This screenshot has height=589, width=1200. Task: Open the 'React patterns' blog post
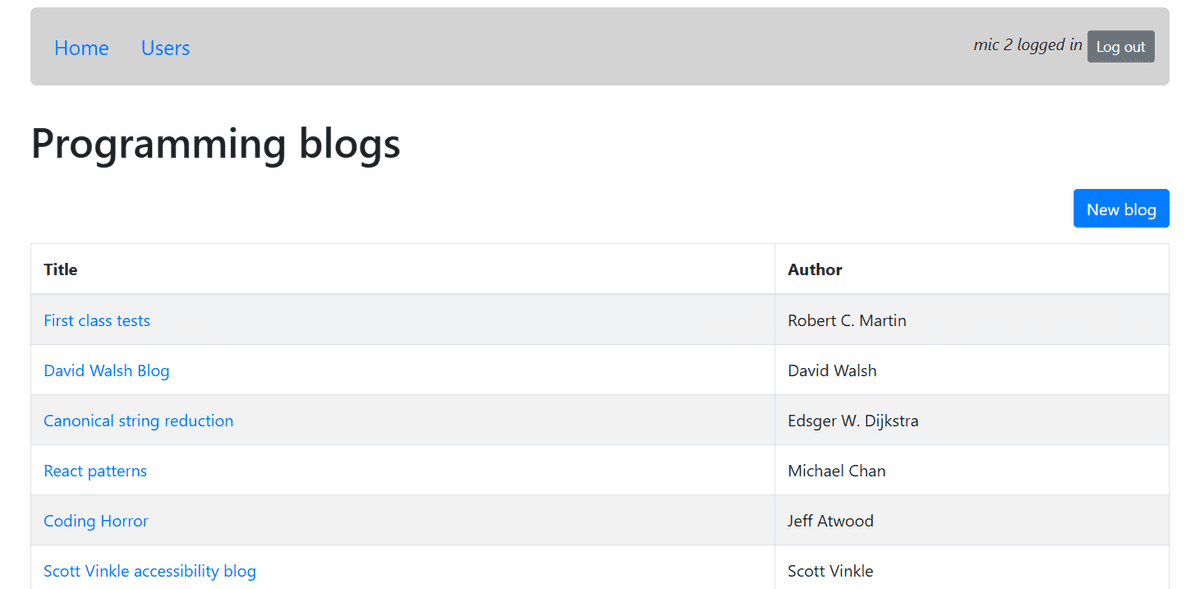coord(95,470)
